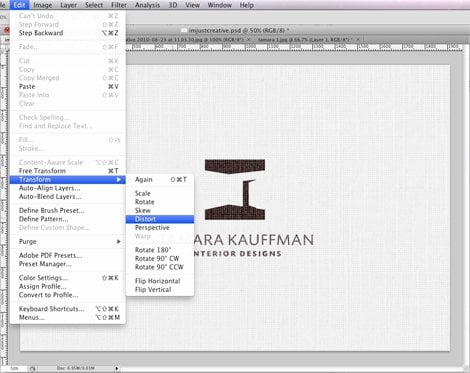Click the imjustcreative.psd window title
Screen dimensions: 470x373
238,31
